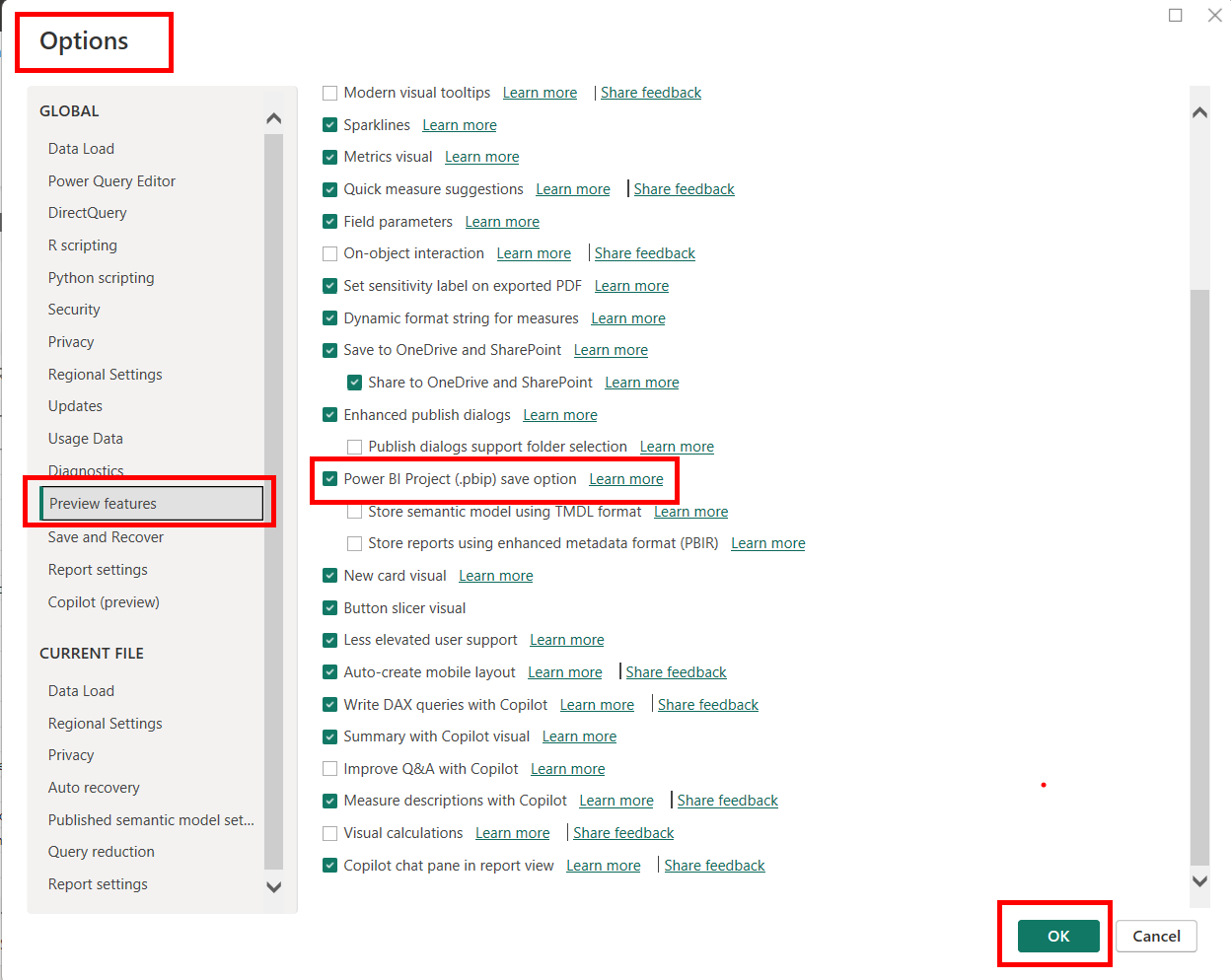Click sidebar scroll down arrow
1231x980 pixels.
tap(274, 886)
